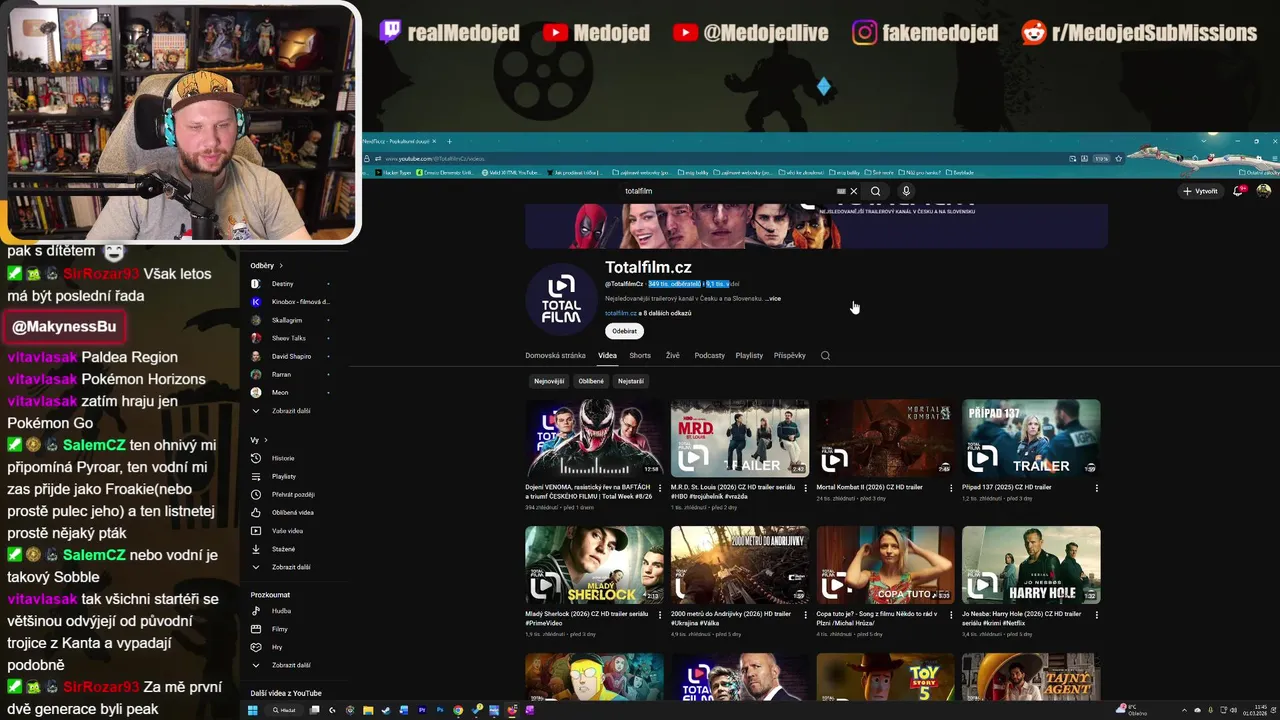Image resolution: width=1280 pixels, height=720 pixels.
Task: Click the 2000 metrů do Andrijivky title
Action: click(731, 618)
